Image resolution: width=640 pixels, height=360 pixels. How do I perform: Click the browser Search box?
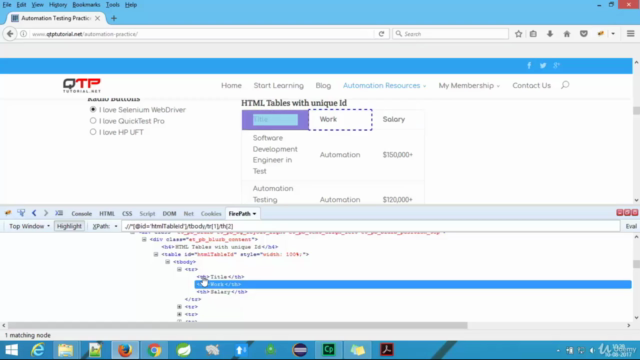(451, 34)
